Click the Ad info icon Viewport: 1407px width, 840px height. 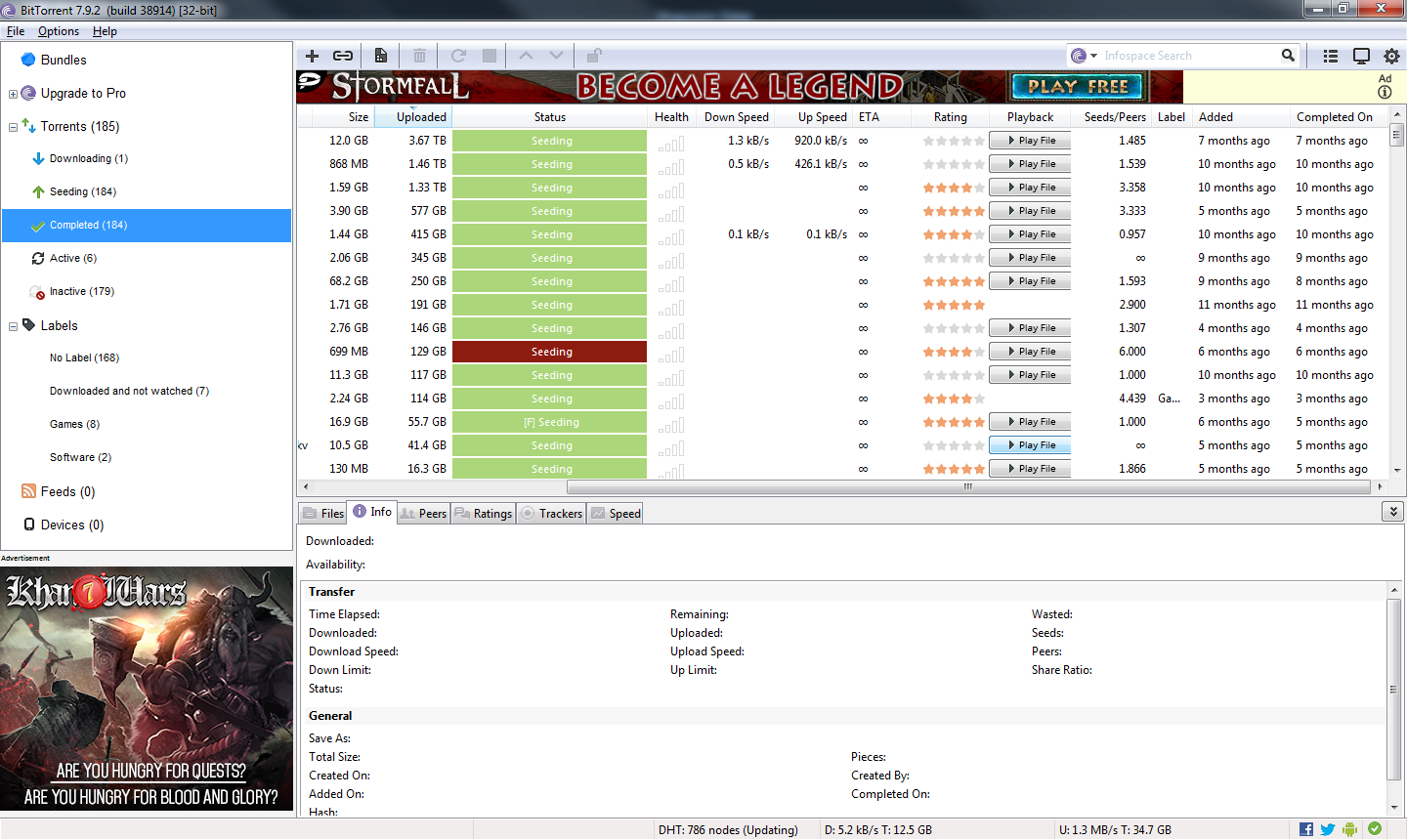[1385, 92]
